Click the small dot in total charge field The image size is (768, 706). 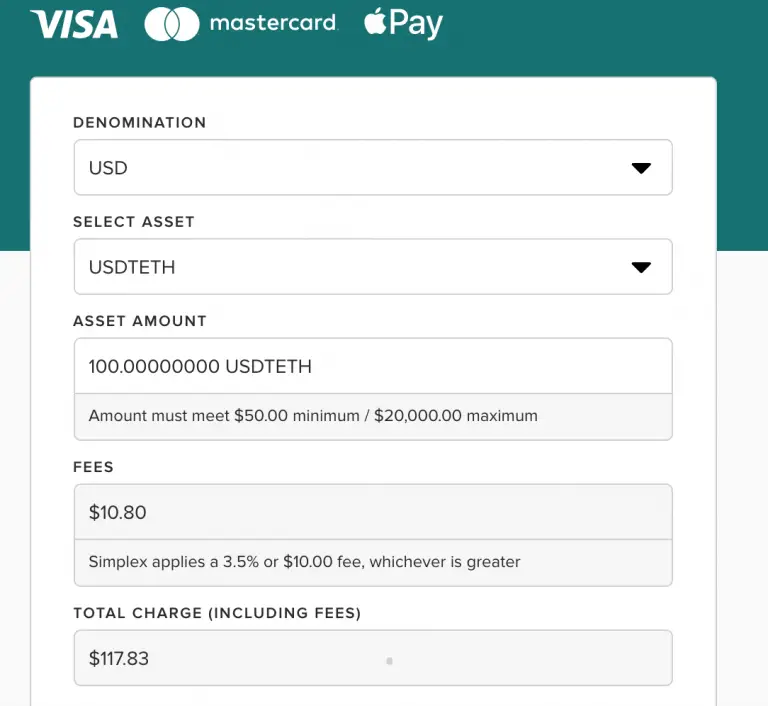click(x=389, y=661)
